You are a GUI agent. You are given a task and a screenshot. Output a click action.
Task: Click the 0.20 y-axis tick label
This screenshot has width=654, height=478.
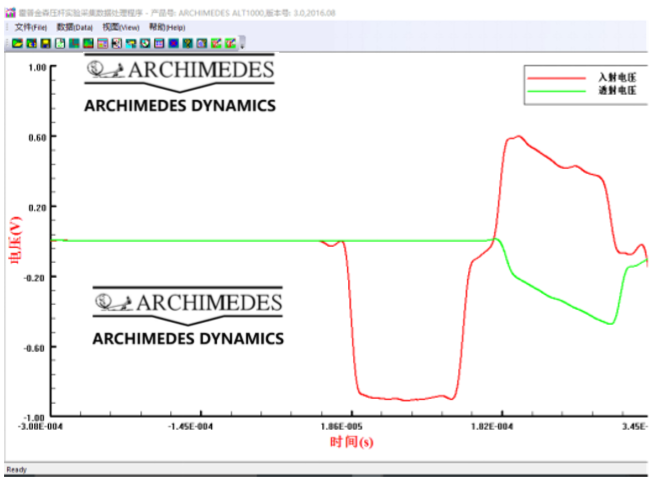[37, 208]
